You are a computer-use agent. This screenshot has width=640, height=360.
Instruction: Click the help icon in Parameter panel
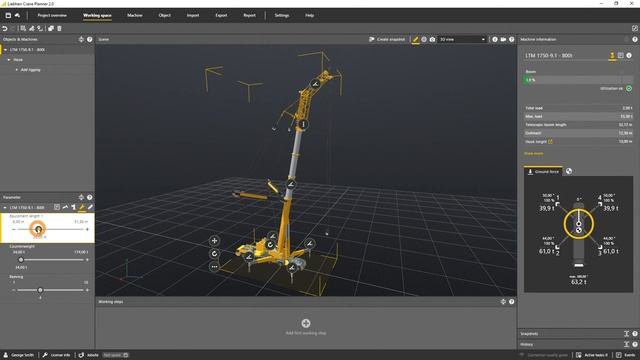click(89, 198)
